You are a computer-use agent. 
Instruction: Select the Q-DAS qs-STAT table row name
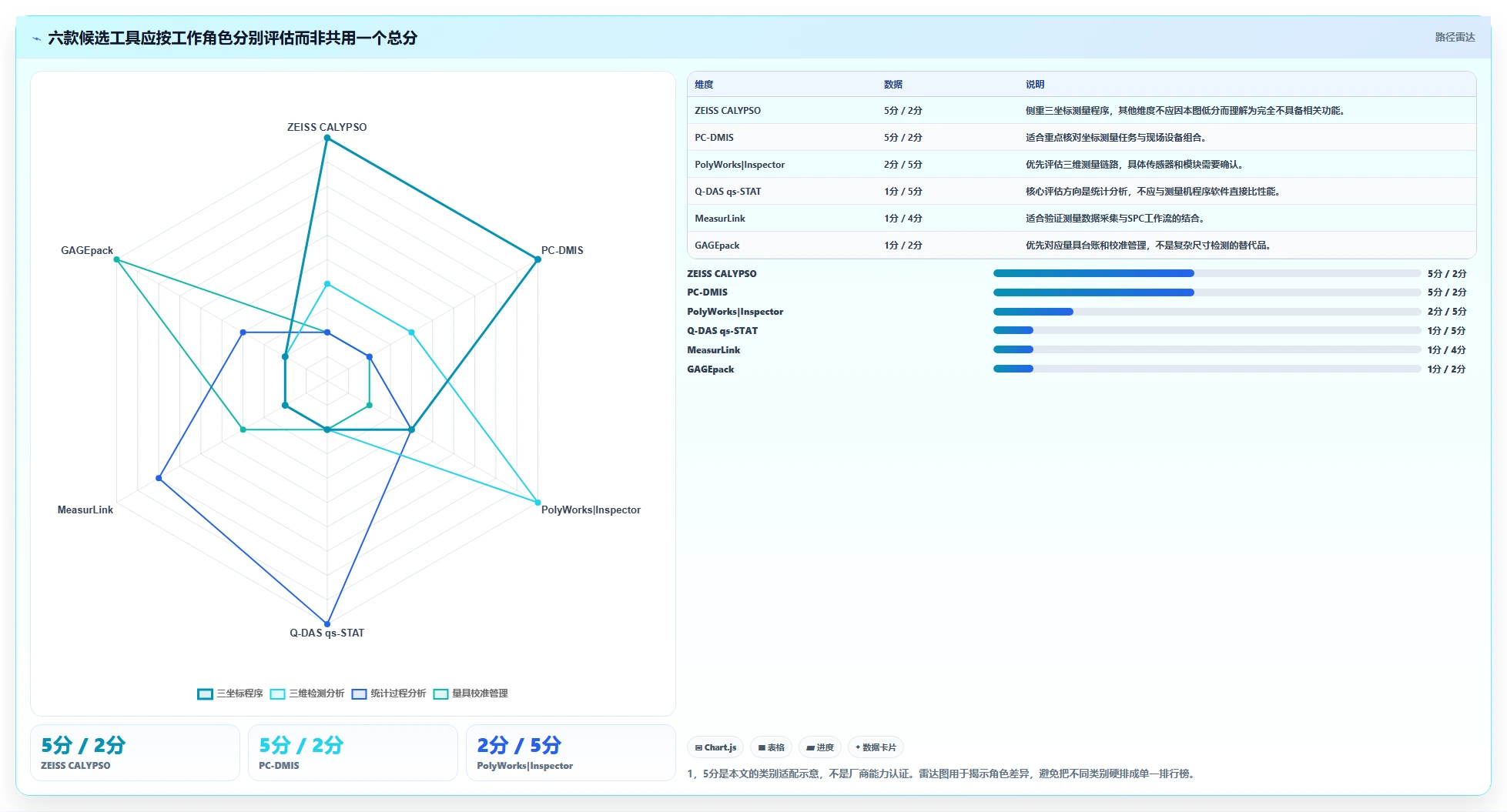tap(728, 192)
